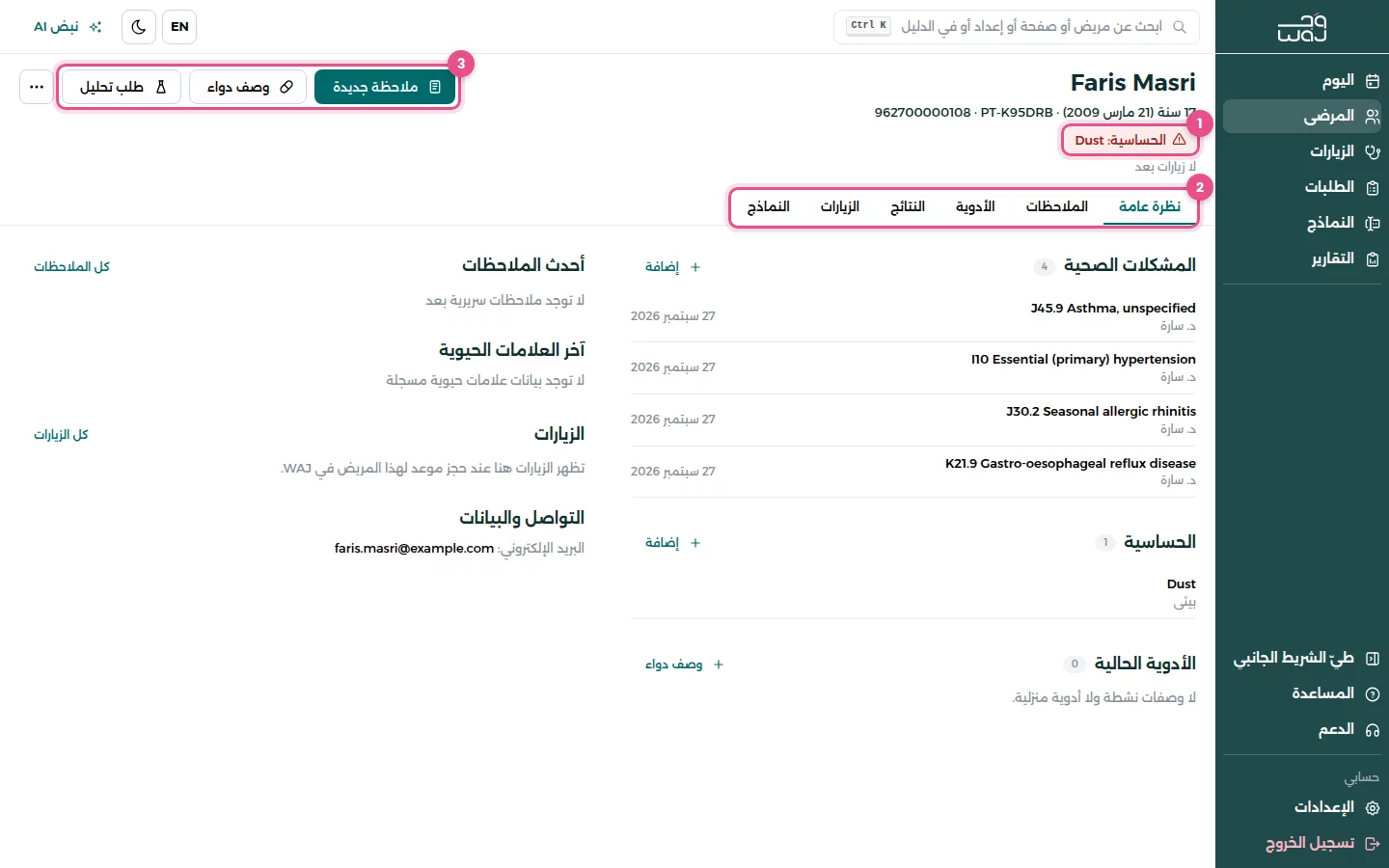Toggle dark mode moon icon

pos(139,27)
